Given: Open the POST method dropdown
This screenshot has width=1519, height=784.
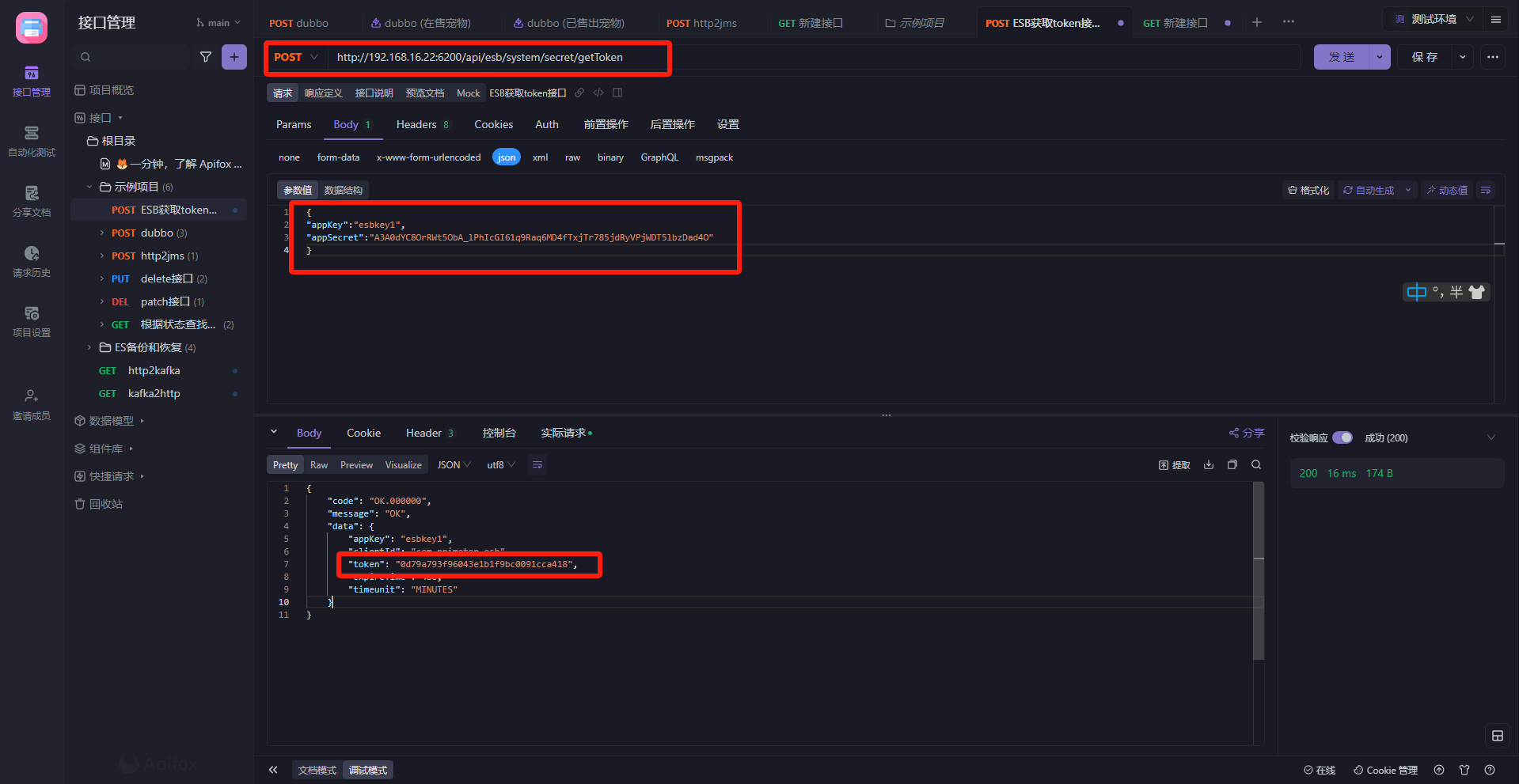Looking at the screenshot, I should tap(296, 57).
